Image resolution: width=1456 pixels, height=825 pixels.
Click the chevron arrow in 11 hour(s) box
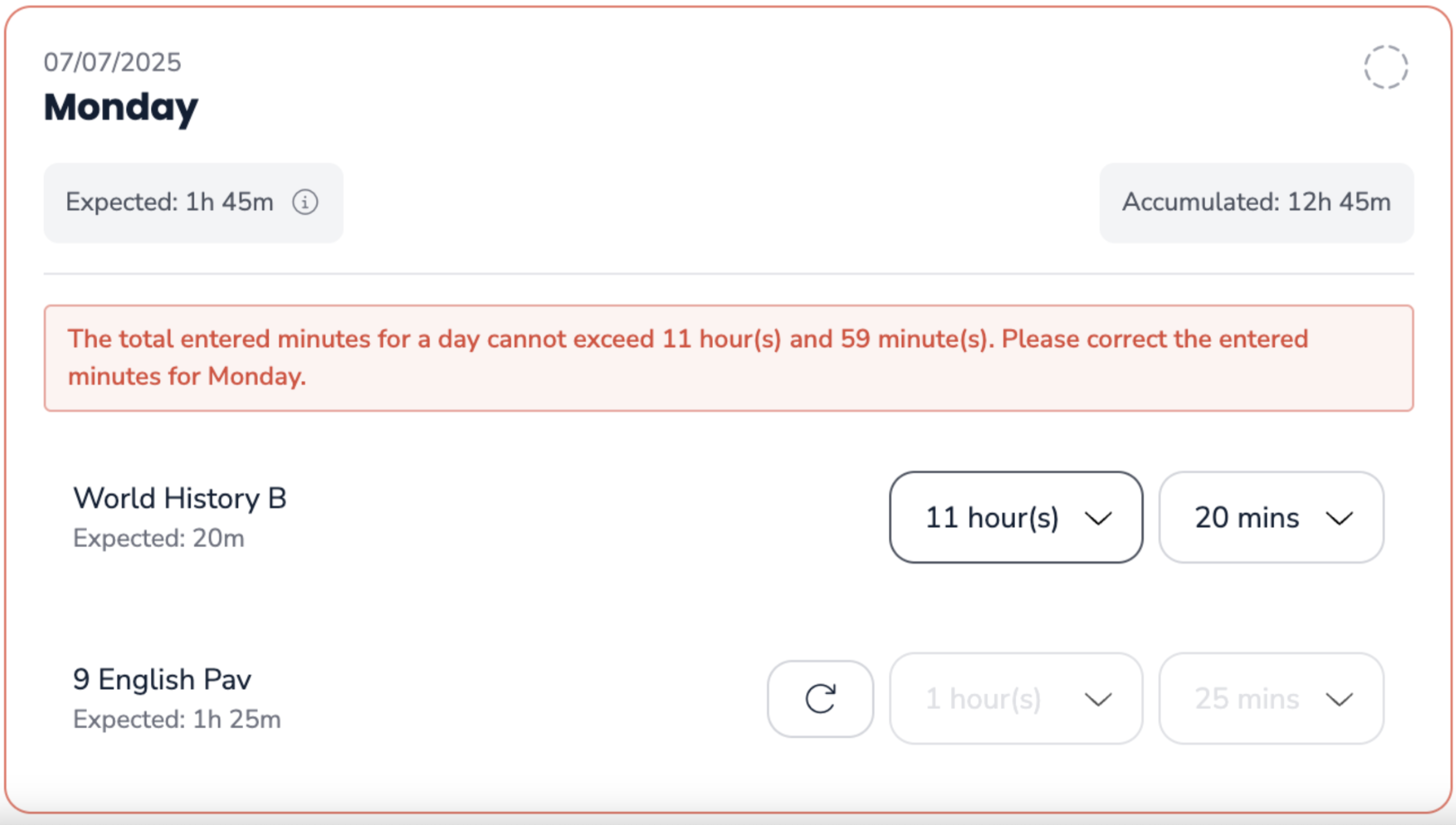1098,518
